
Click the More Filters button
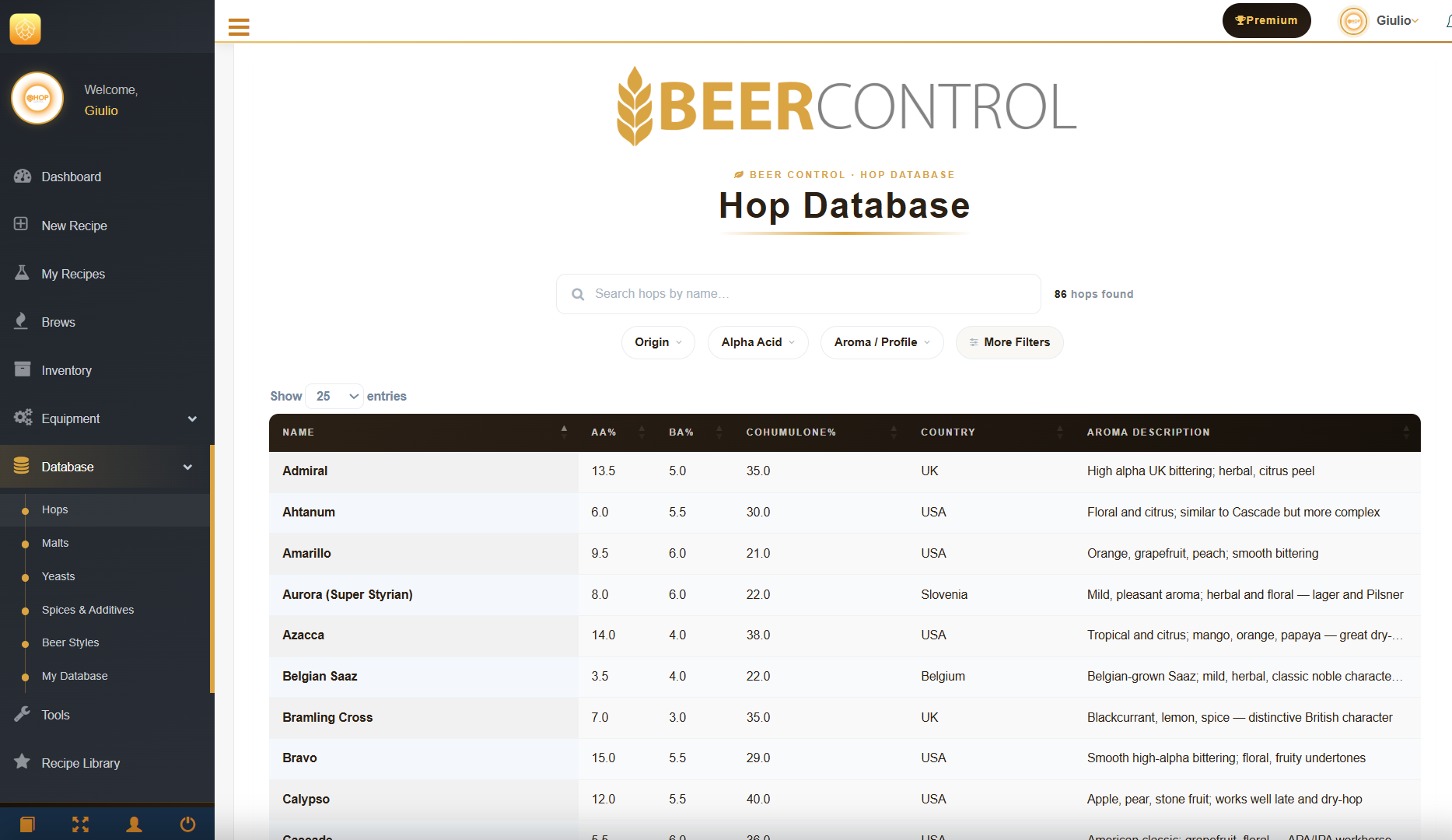coord(1009,342)
